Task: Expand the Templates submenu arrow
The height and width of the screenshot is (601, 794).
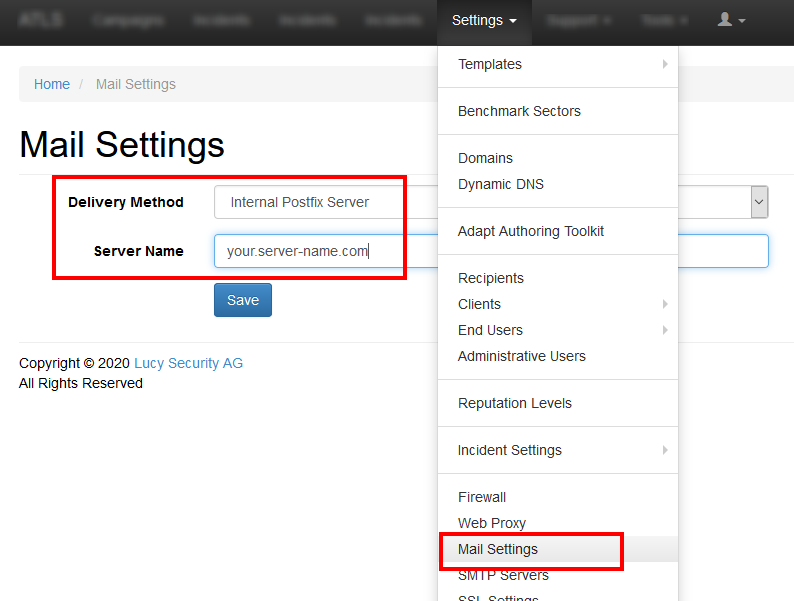Action: pos(665,64)
